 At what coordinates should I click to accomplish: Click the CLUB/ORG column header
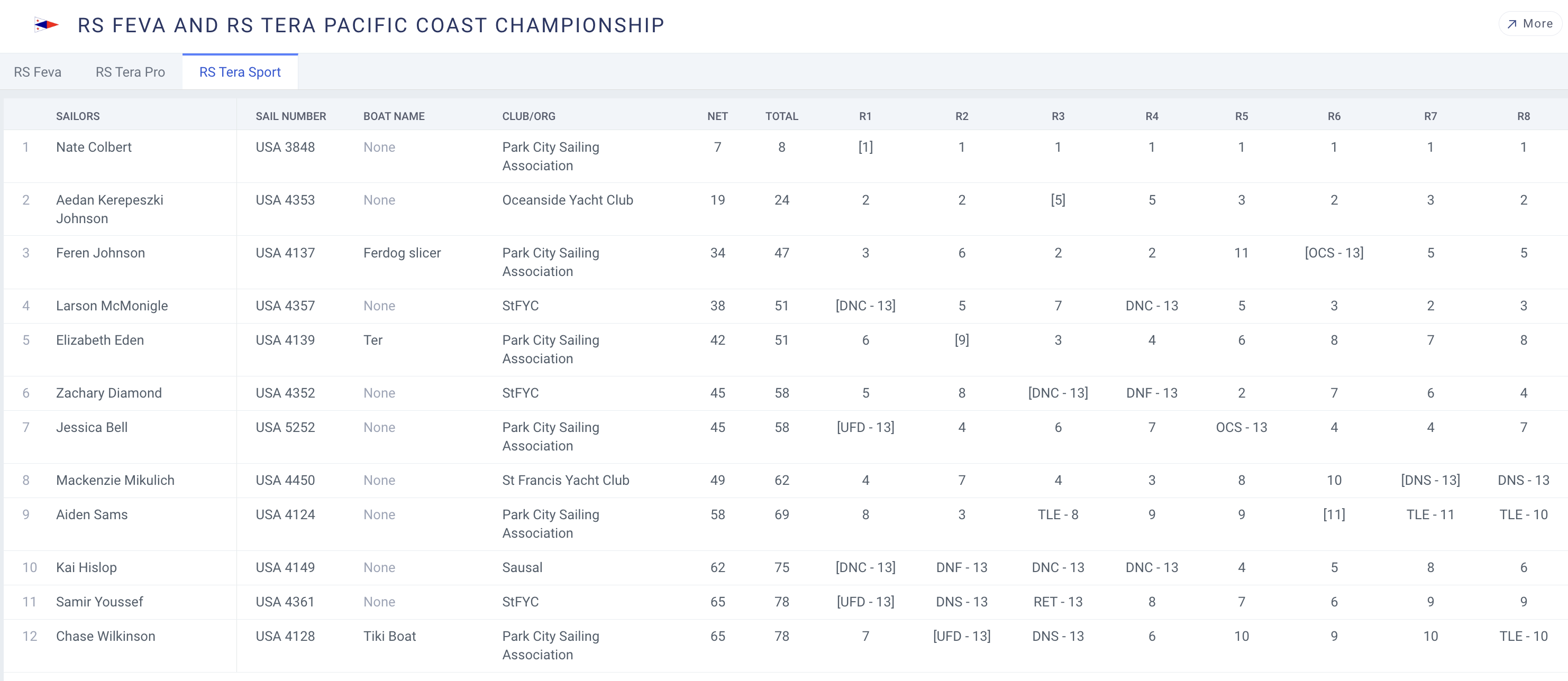click(528, 116)
